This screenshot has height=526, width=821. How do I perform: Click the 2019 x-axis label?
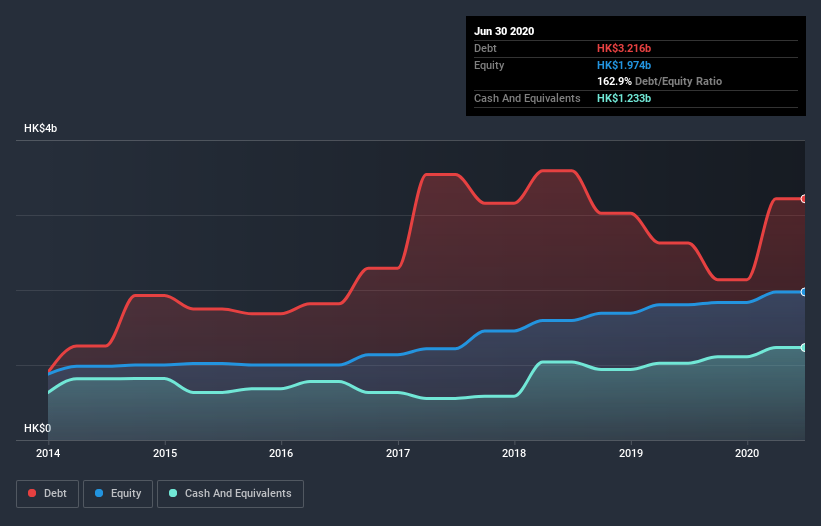pyautogui.click(x=631, y=453)
